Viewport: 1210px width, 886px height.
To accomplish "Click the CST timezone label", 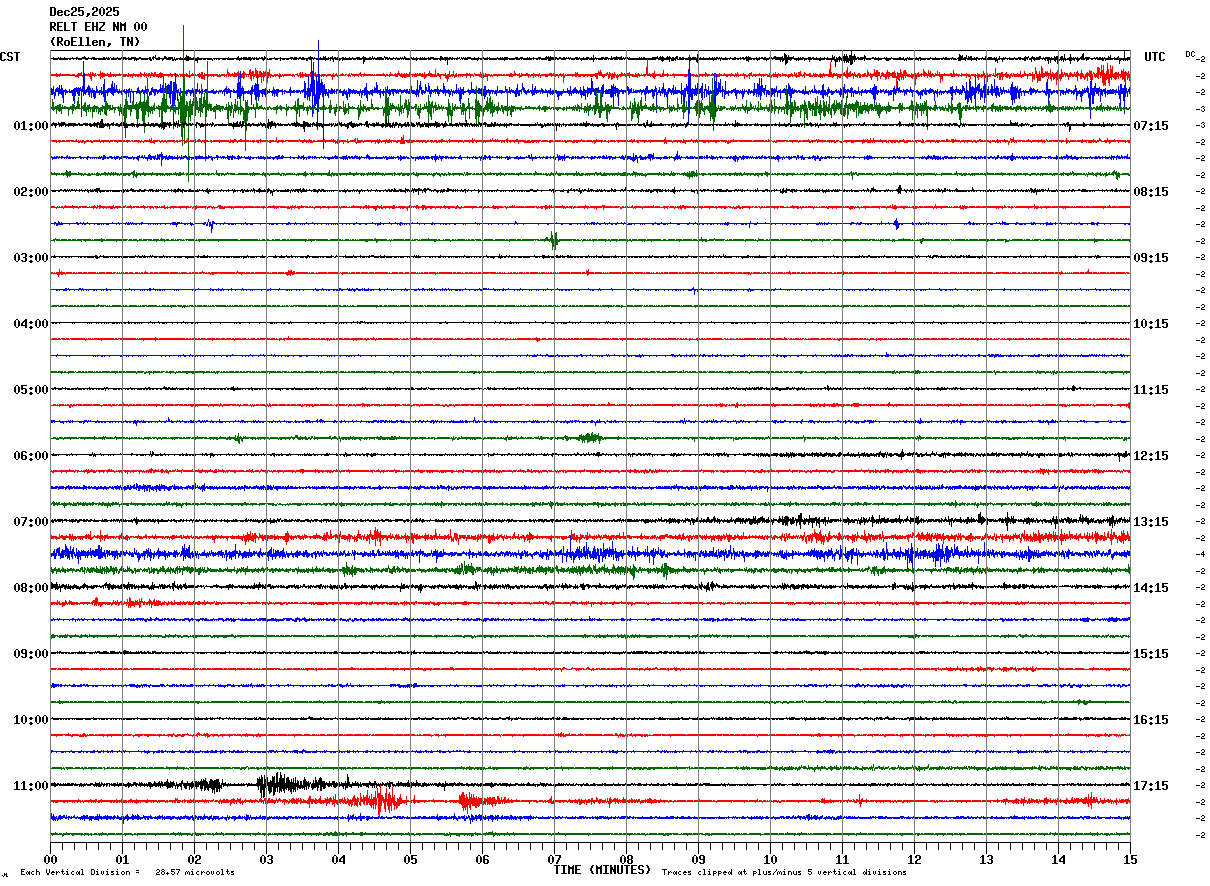I will coord(10,57).
